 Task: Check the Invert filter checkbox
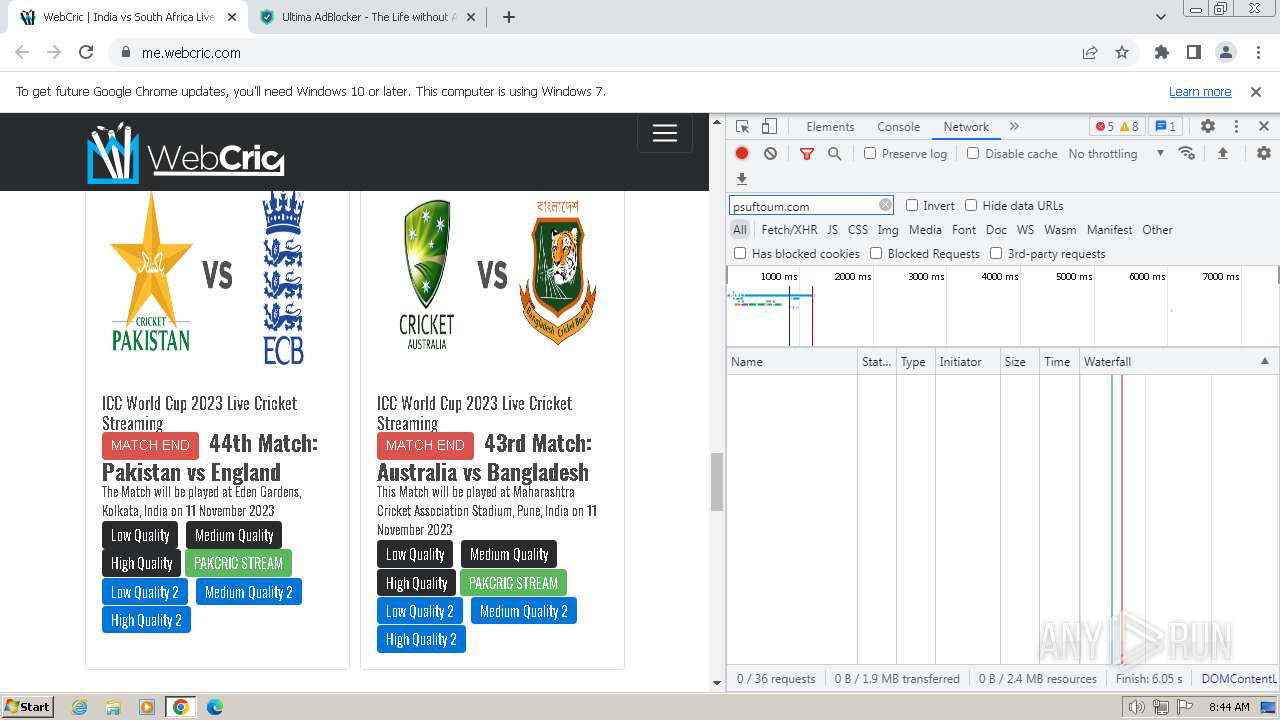click(x=912, y=205)
